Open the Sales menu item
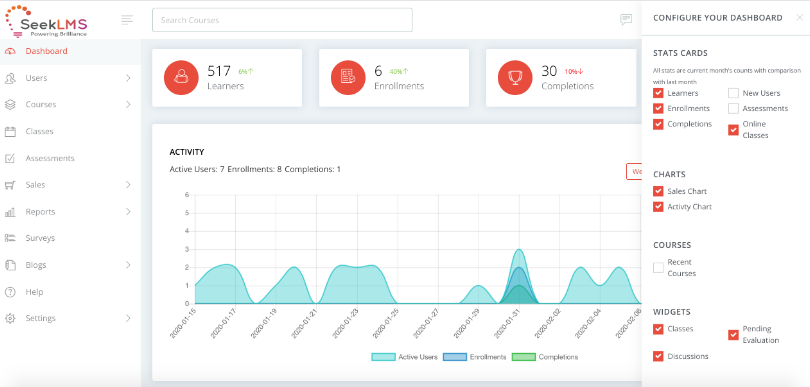 pyautogui.click(x=70, y=185)
